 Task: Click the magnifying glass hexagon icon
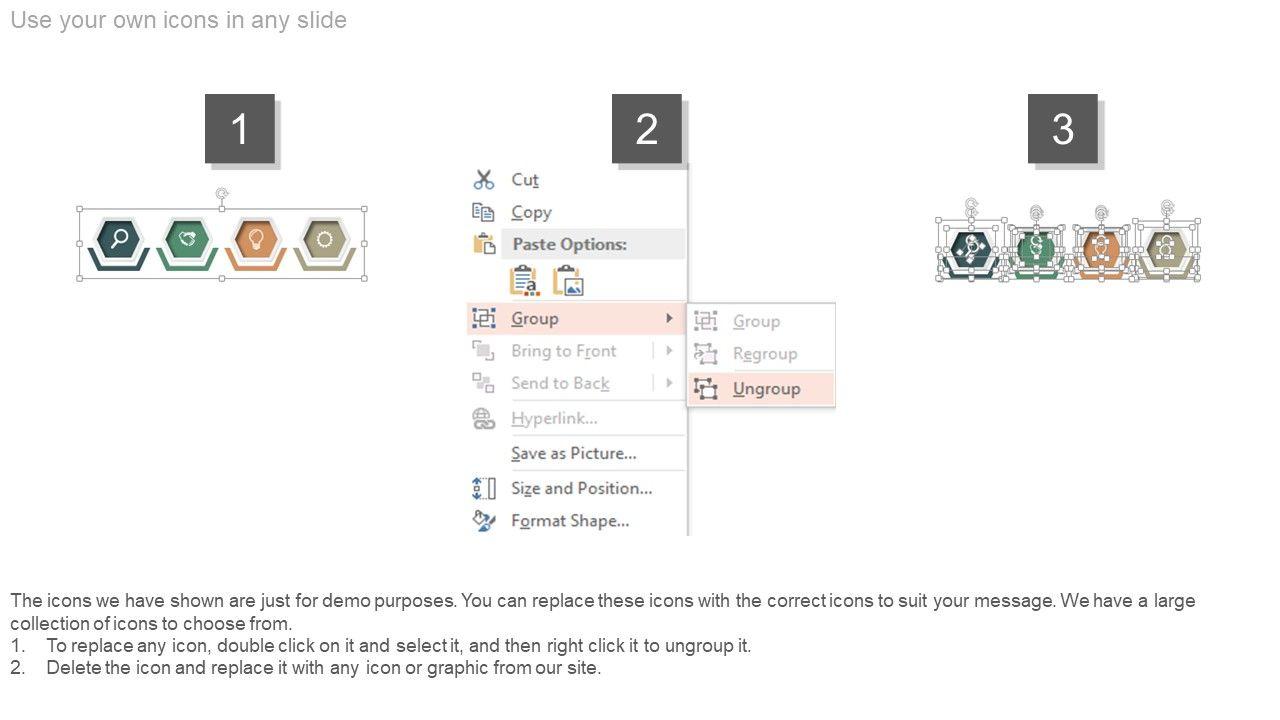119,239
